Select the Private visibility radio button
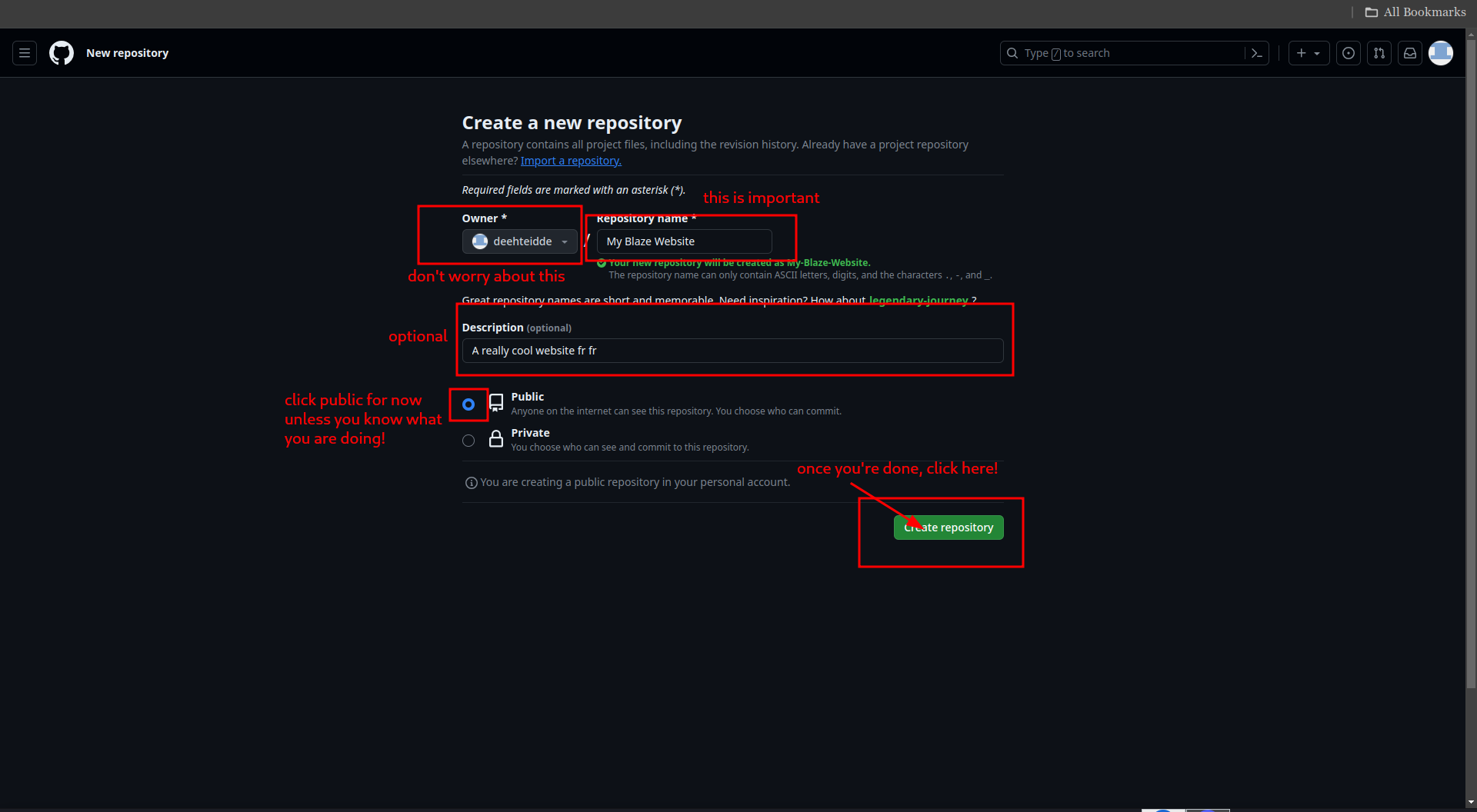The height and width of the screenshot is (812, 1477). [x=468, y=441]
